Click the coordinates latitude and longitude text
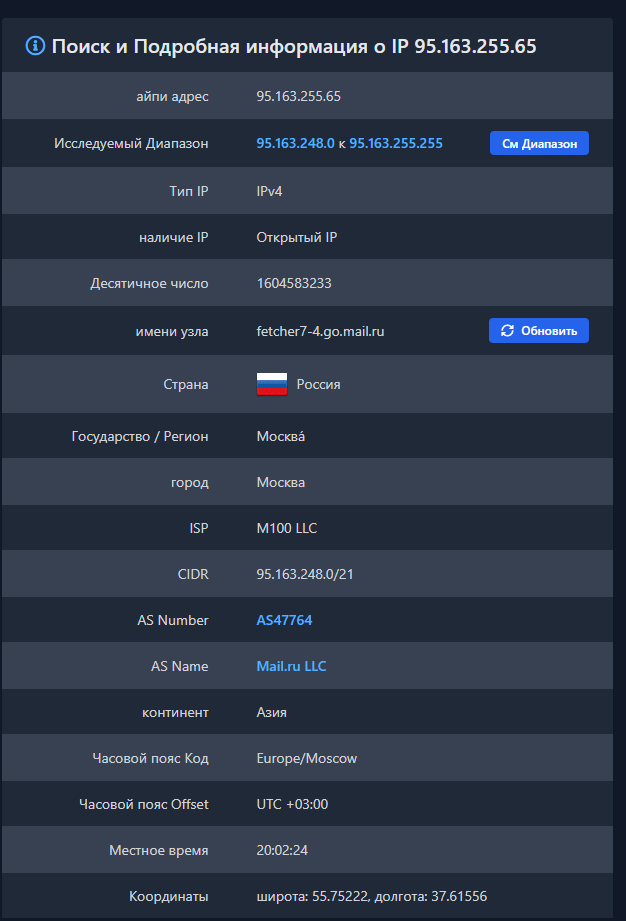The height and width of the screenshot is (921, 626). [371, 897]
